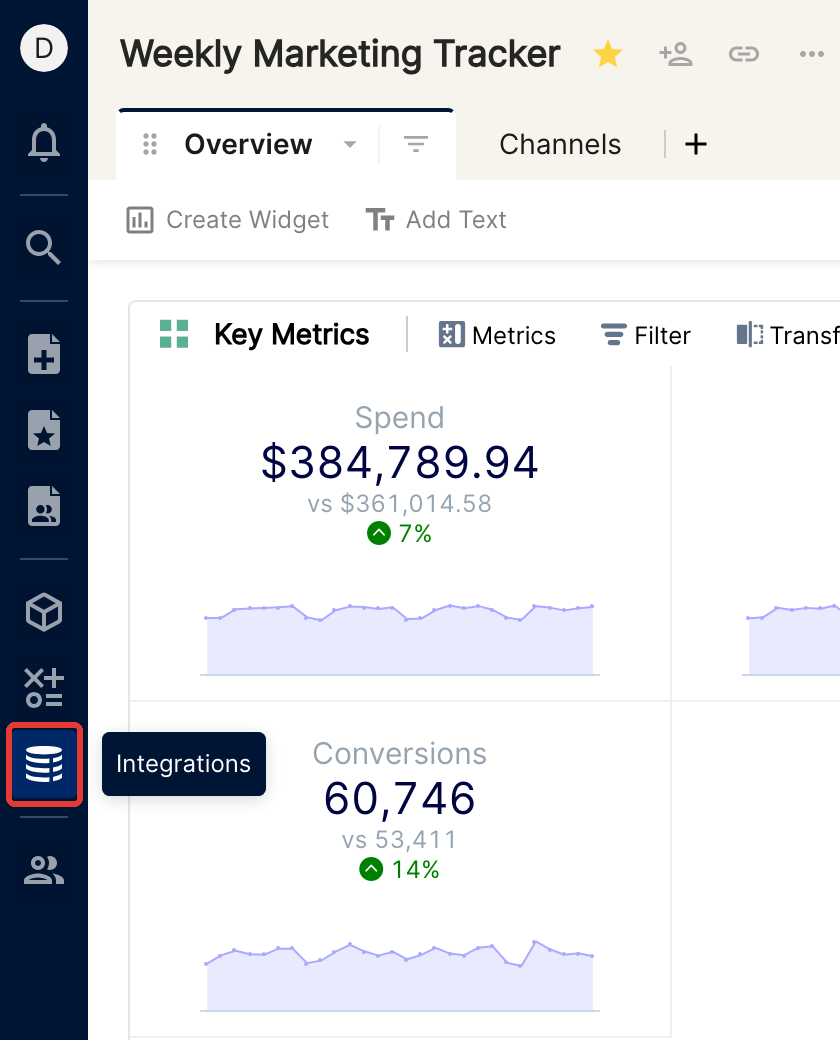
Task: Open starred documents sidebar icon
Action: 44,430
